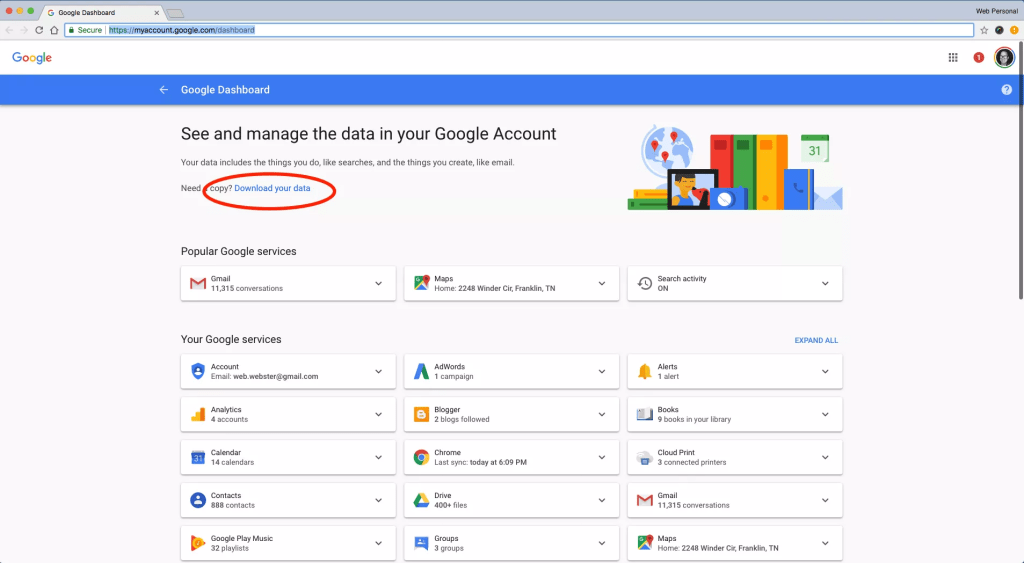This screenshot has width=1024, height=563.
Task: Click the Google logo
Action: (32, 58)
